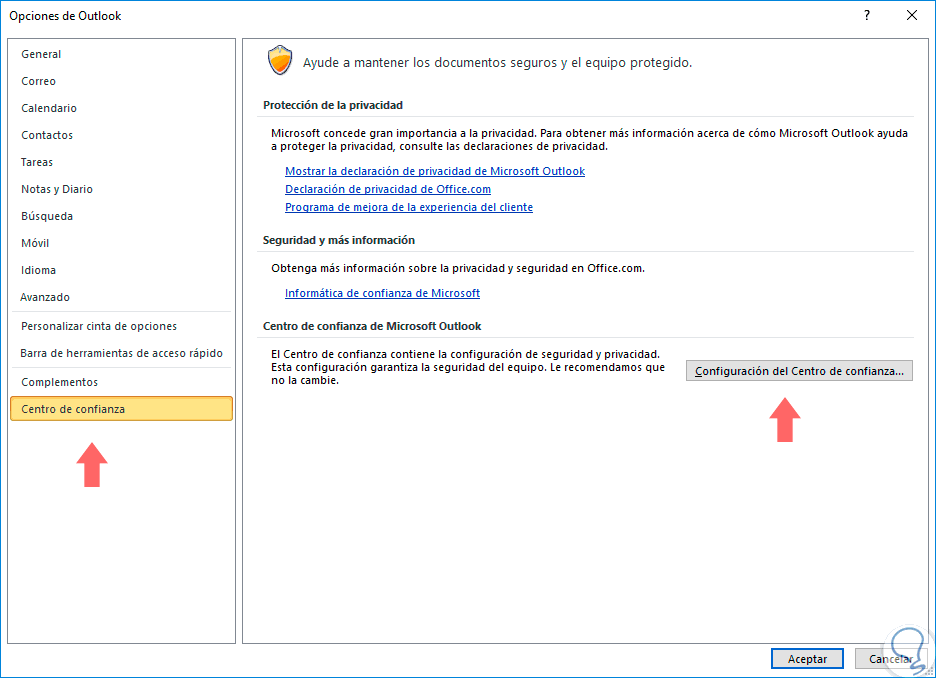Select Tareas in the sidebar
Image resolution: width=936 pixels, height=678 pixels.
coord(37,162)
